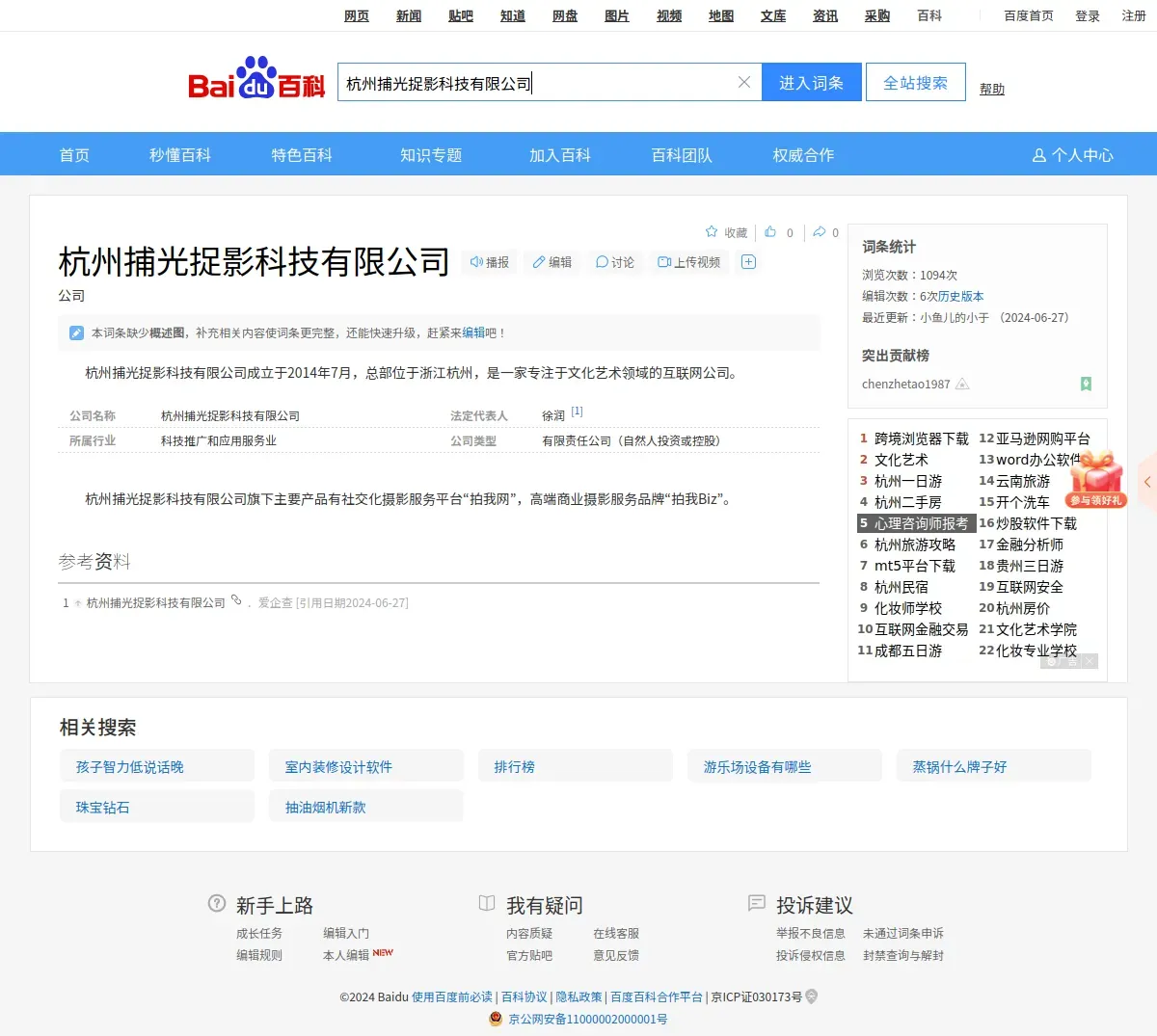Open the 历史版本 link
Screen dimensions: 1157x1036
click(960, 296)
